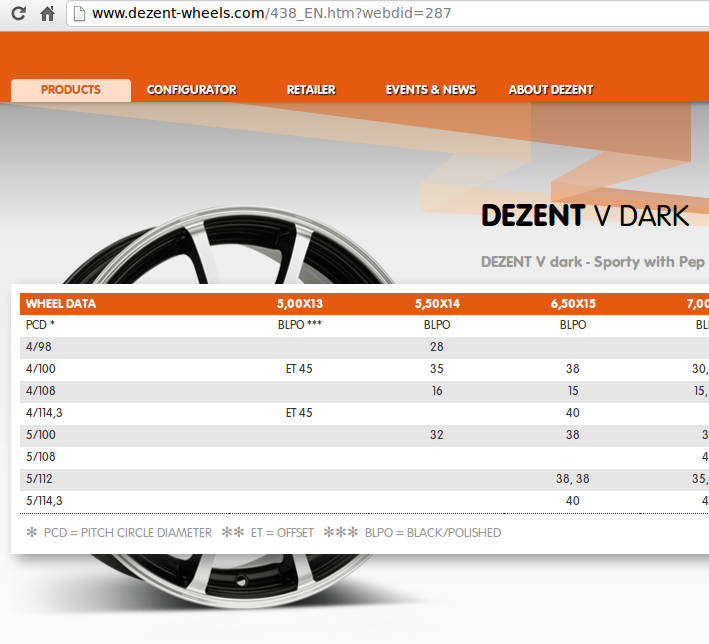Image resolution: width=709 pixels, height=644 pixels.
Task: Open the CONFIGURATOR menu item
Action: 192,90
